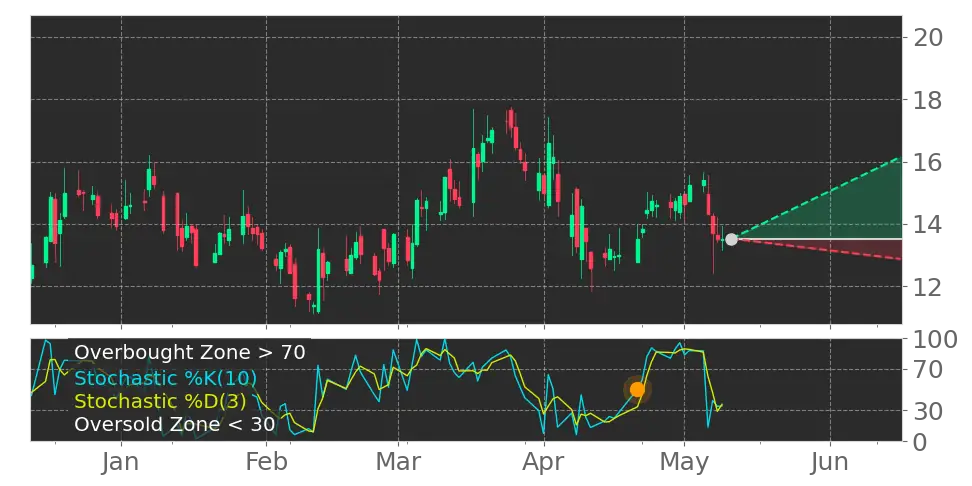Select the 'Stochastic %K(10)' legend label

coord(166,378)
